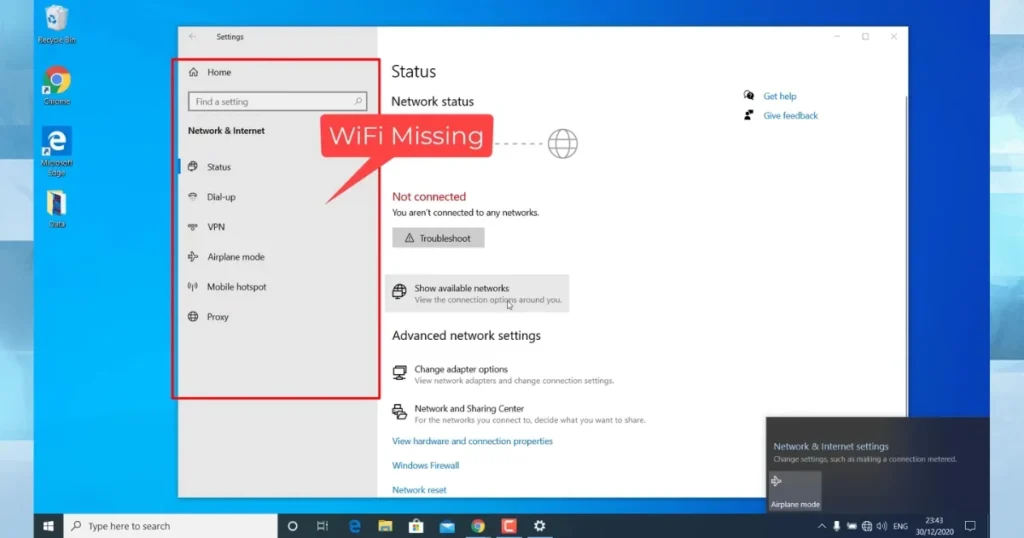
Task: Open the Windows Firewall link
Action: [x=425, y=466]
